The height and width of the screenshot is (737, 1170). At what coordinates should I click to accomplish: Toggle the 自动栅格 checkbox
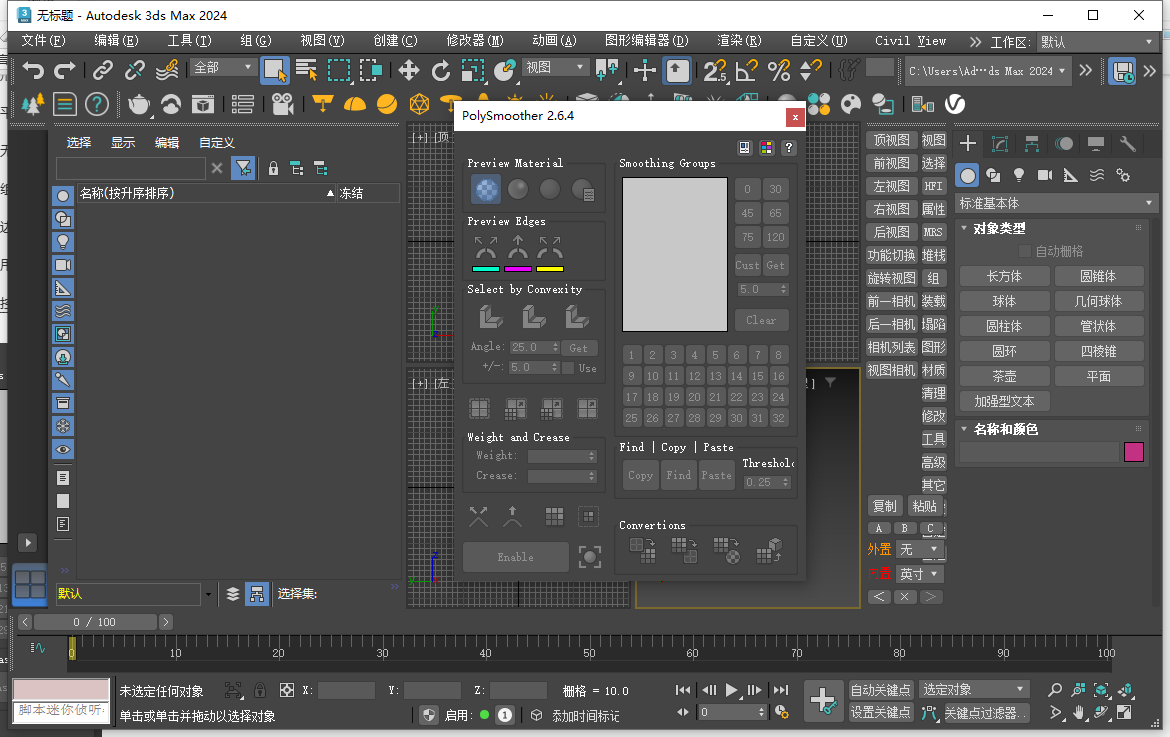[x=1024, y=251]
